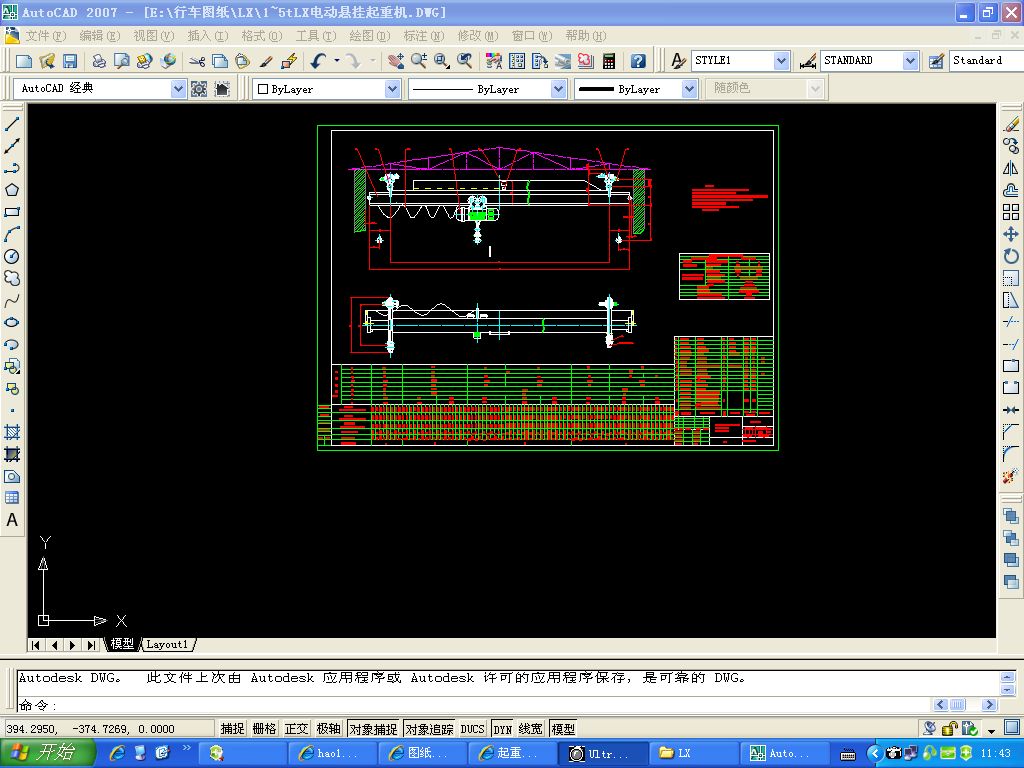Toggle 栅格 grid display in status bar

pos(264,729)
